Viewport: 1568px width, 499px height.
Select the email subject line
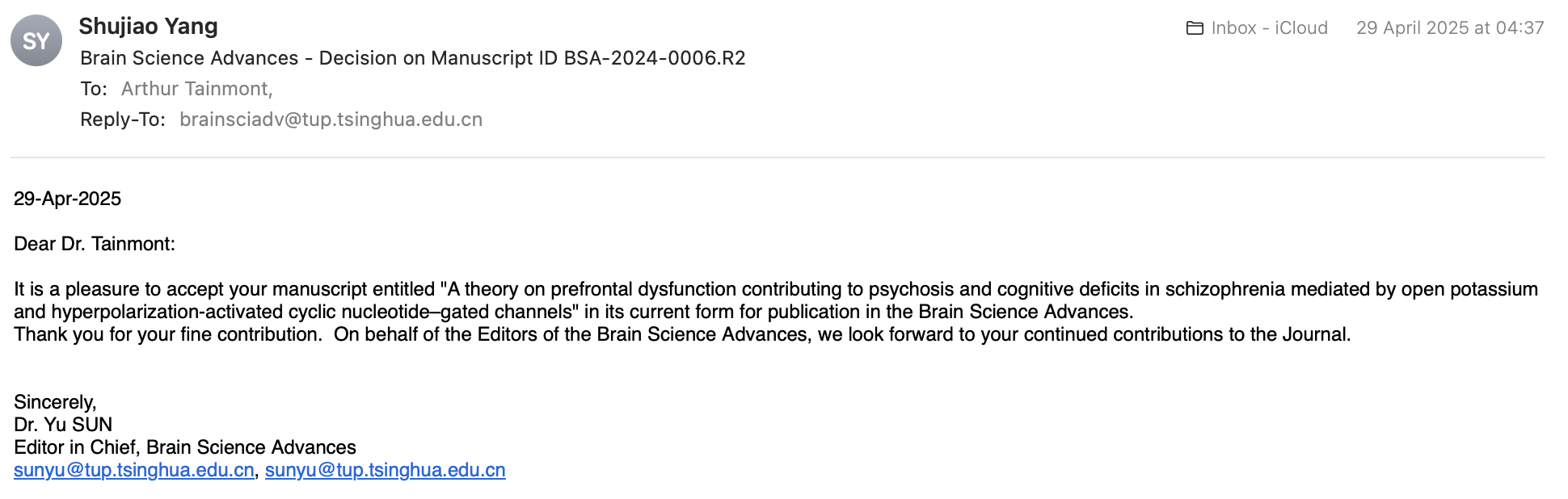pyautogui.click(x=412, y=58)
